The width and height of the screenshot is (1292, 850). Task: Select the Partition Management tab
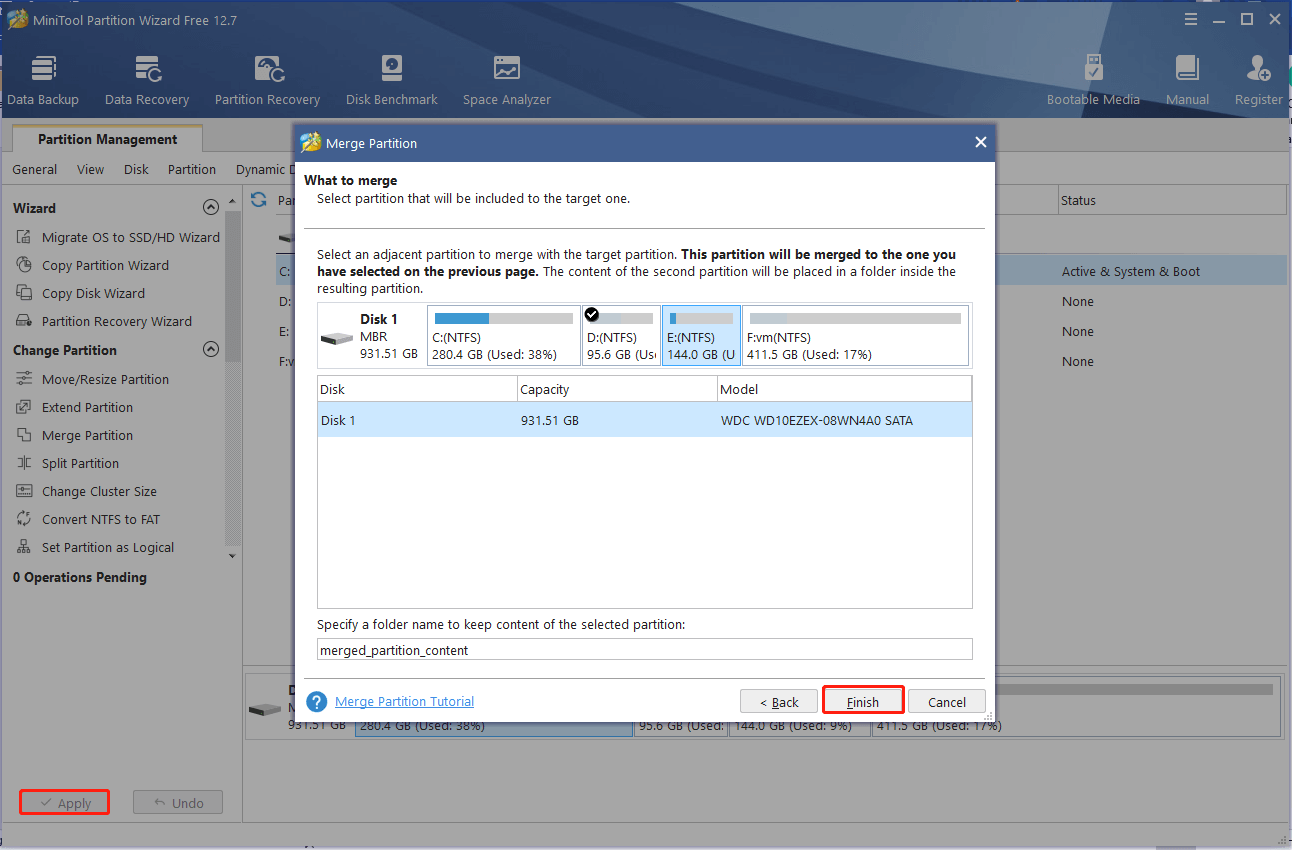[x=108, y=139]
